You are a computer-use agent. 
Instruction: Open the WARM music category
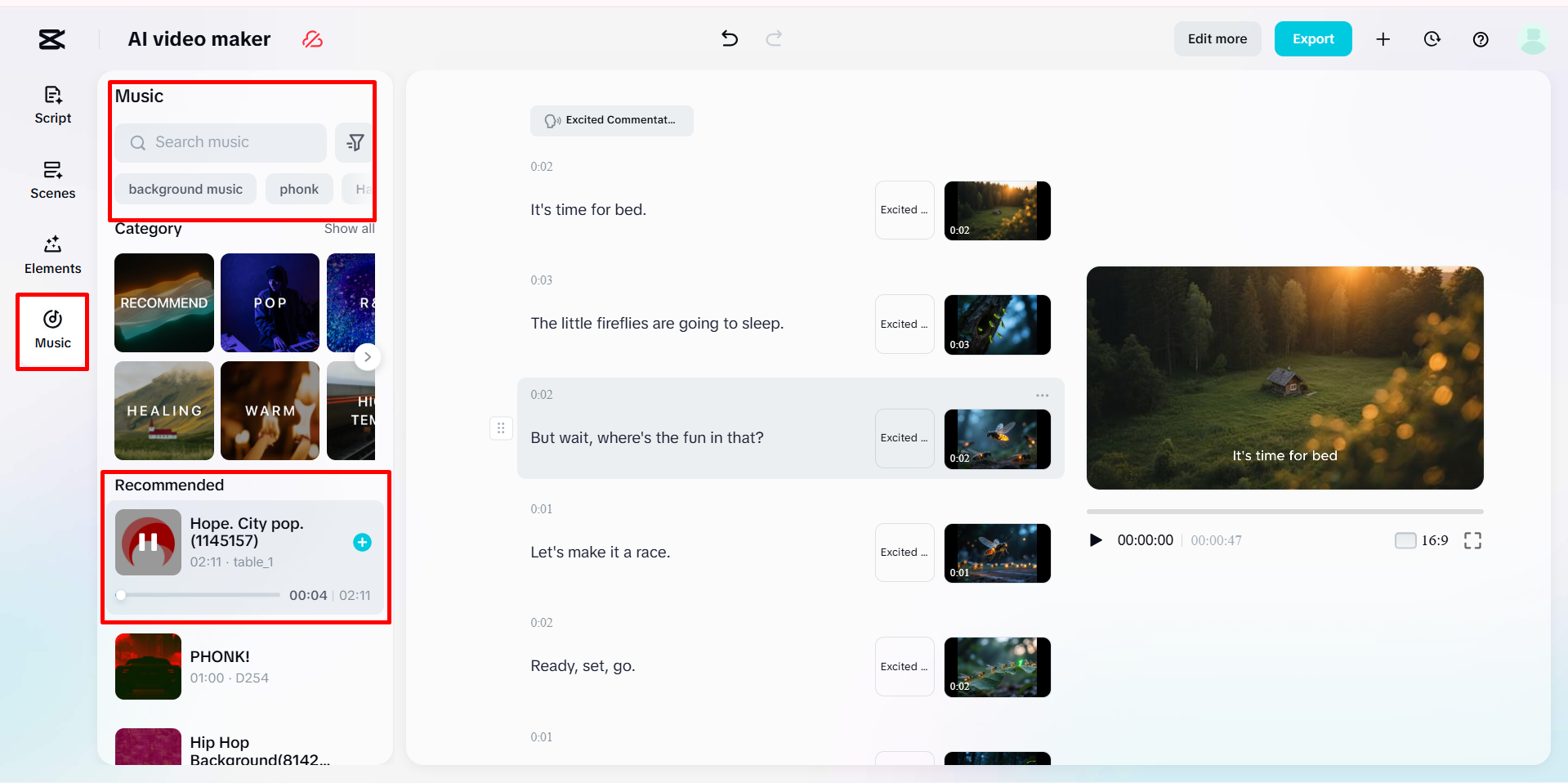(x=270, y=410)
